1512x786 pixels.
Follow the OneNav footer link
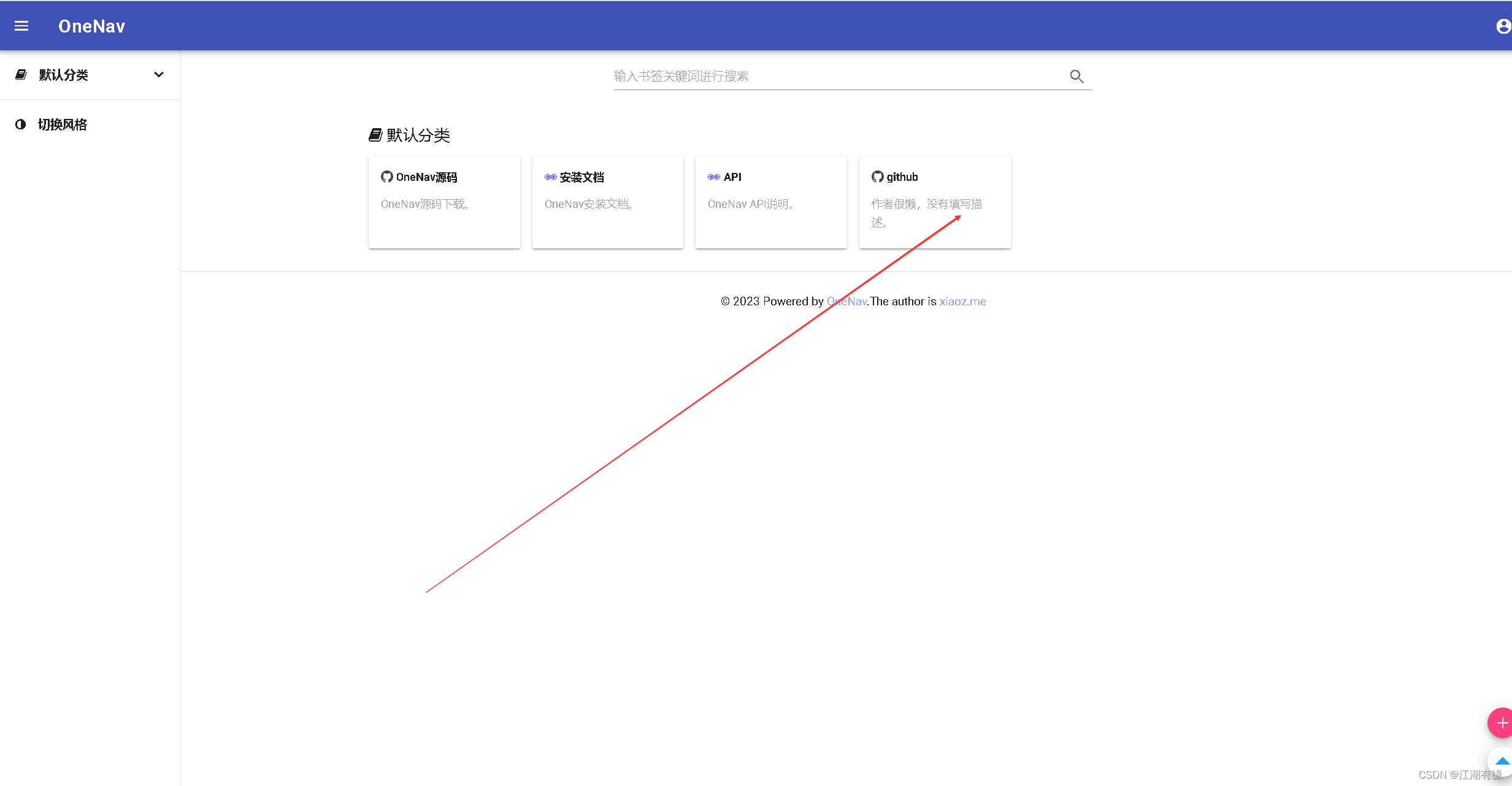[x=846, y=301]
